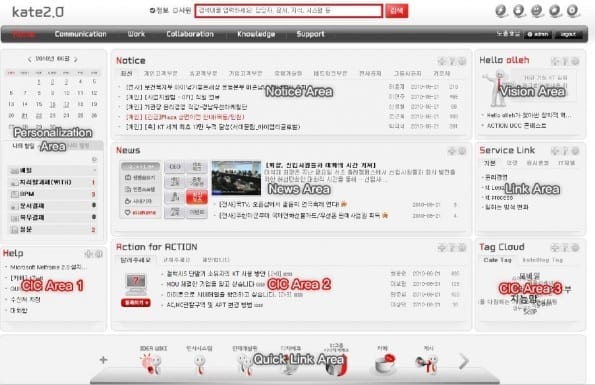Viewport: 595px width, 385px height.
Task: Click the red search button beside the search field
Action: click(x=397, y=11)
